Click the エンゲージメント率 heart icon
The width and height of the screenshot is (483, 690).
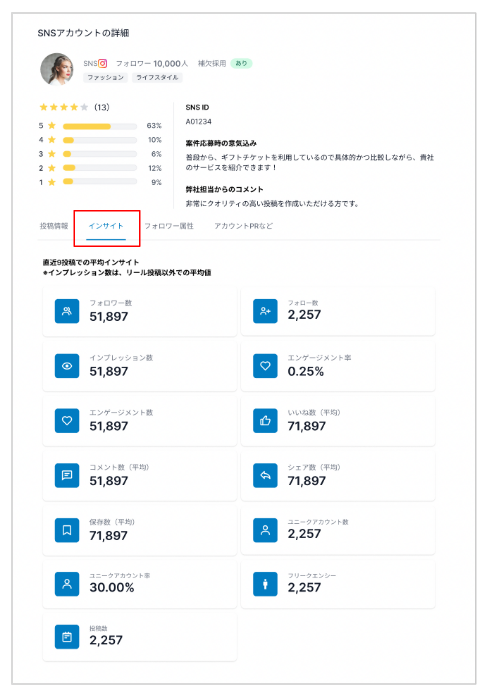pyautogui.click(x=265, y=366)
